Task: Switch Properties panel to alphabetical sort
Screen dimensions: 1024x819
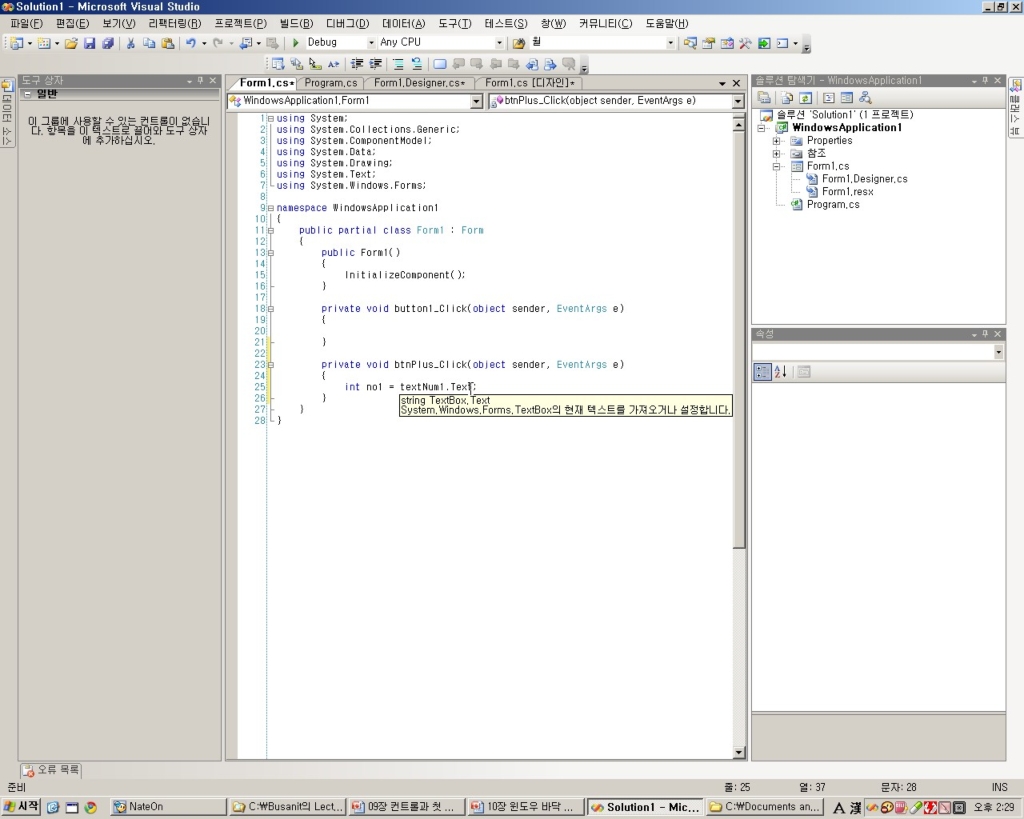Action: (780, 372)
